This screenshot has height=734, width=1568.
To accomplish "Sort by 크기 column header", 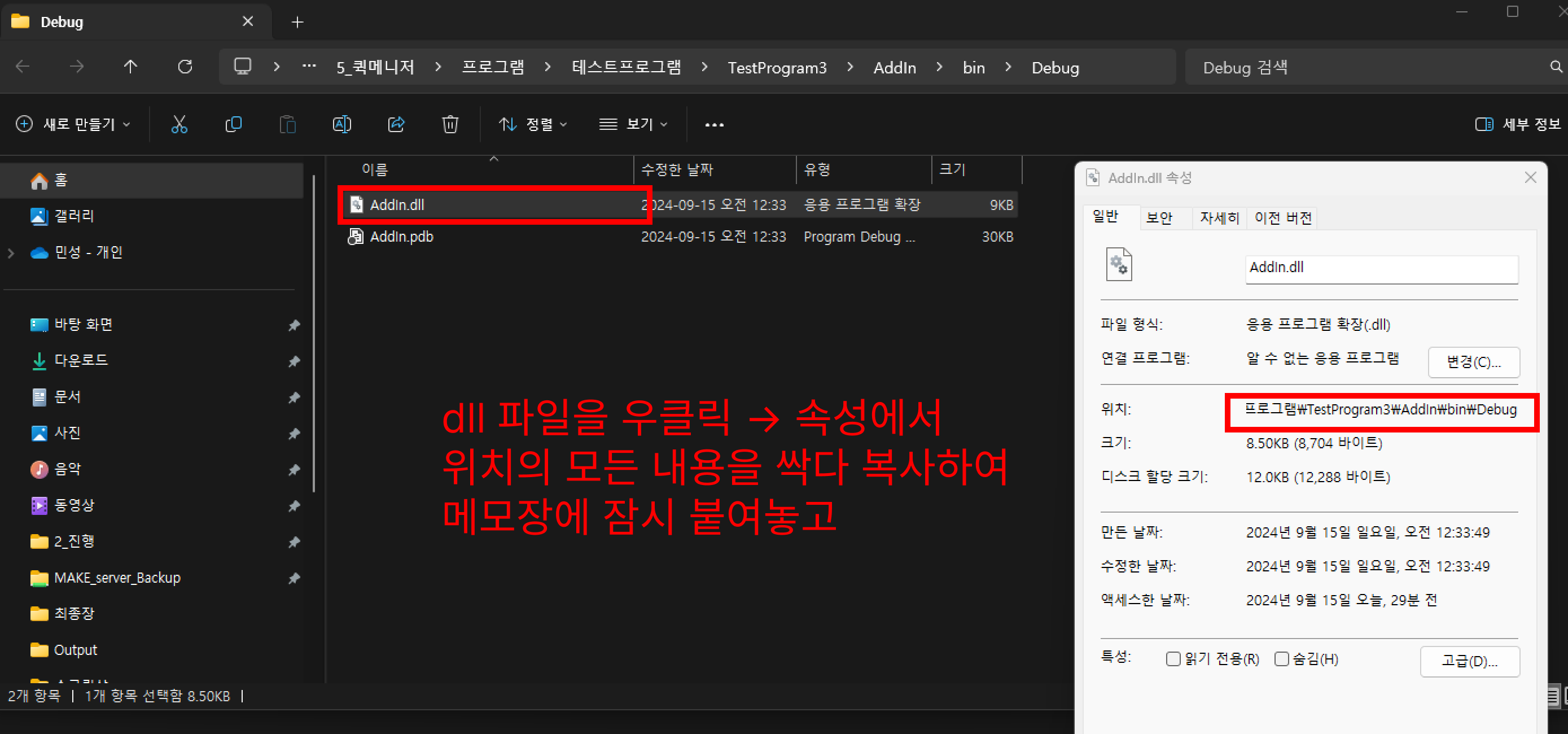I will 976,169.
